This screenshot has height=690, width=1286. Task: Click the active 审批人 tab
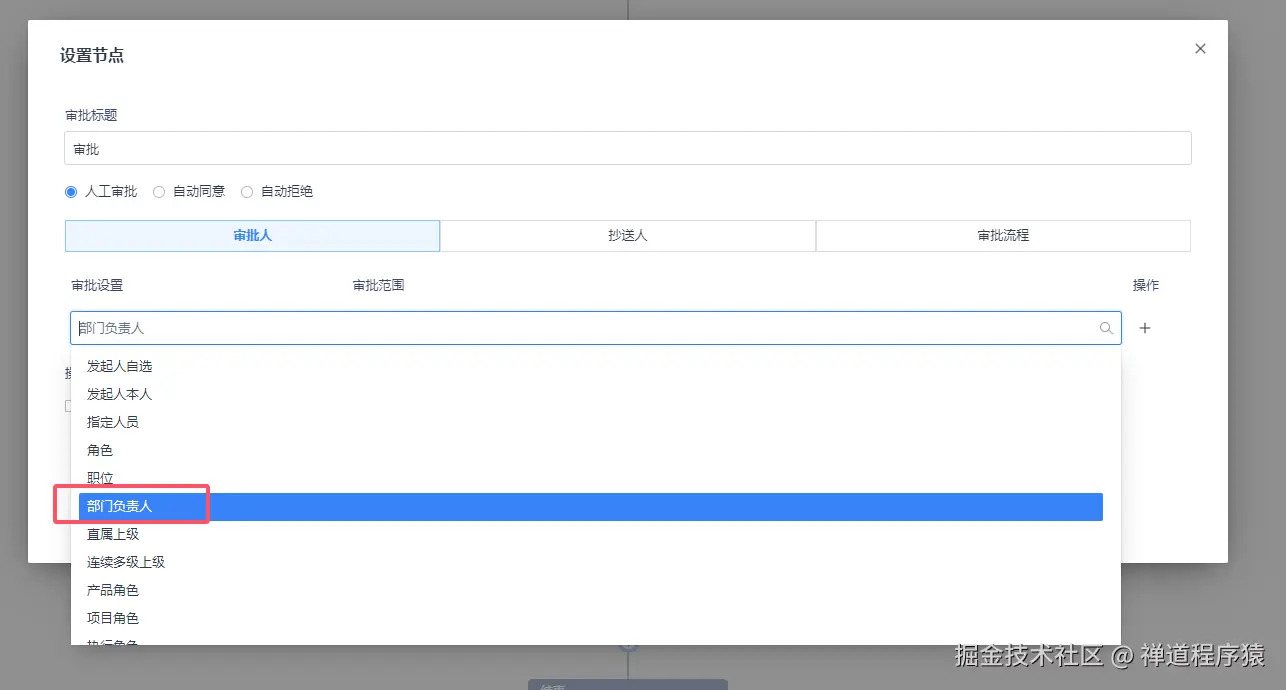252,235
